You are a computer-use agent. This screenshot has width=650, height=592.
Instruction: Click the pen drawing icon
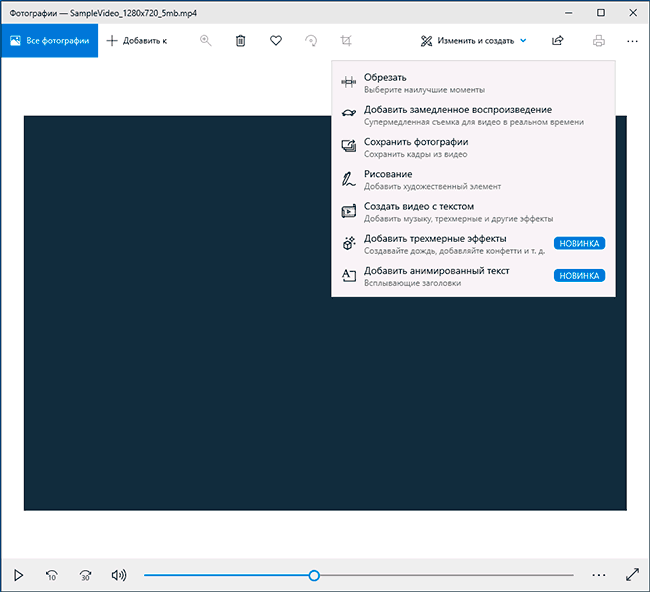[x=349, y=179]
